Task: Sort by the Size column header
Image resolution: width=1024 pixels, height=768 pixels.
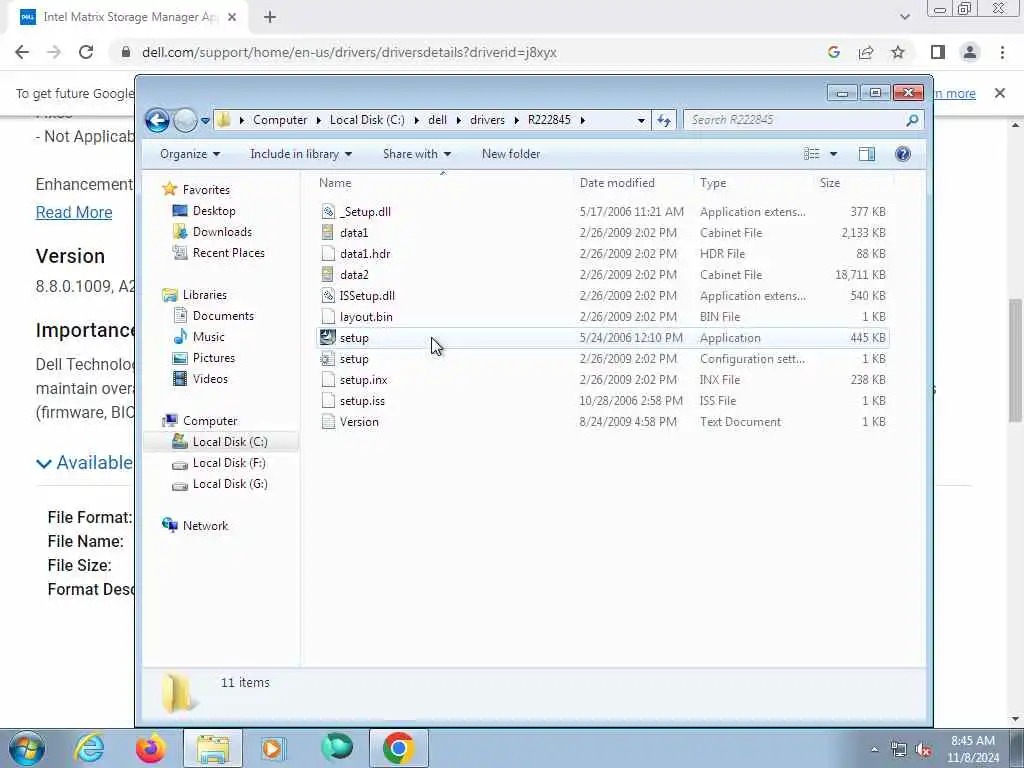Action: click(x=829, y=183)
